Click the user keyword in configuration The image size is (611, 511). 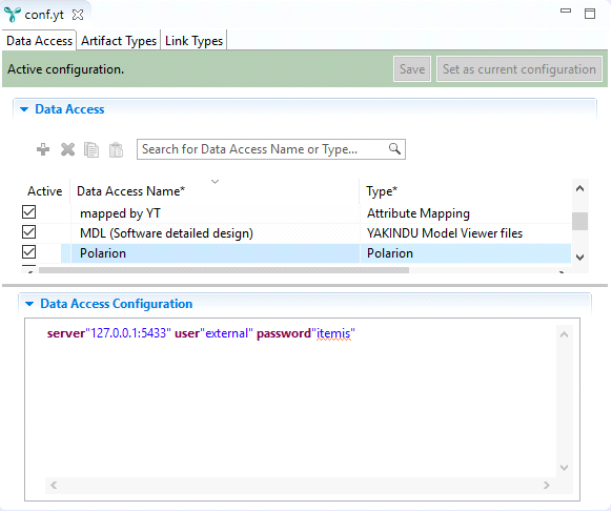point(187,334)
